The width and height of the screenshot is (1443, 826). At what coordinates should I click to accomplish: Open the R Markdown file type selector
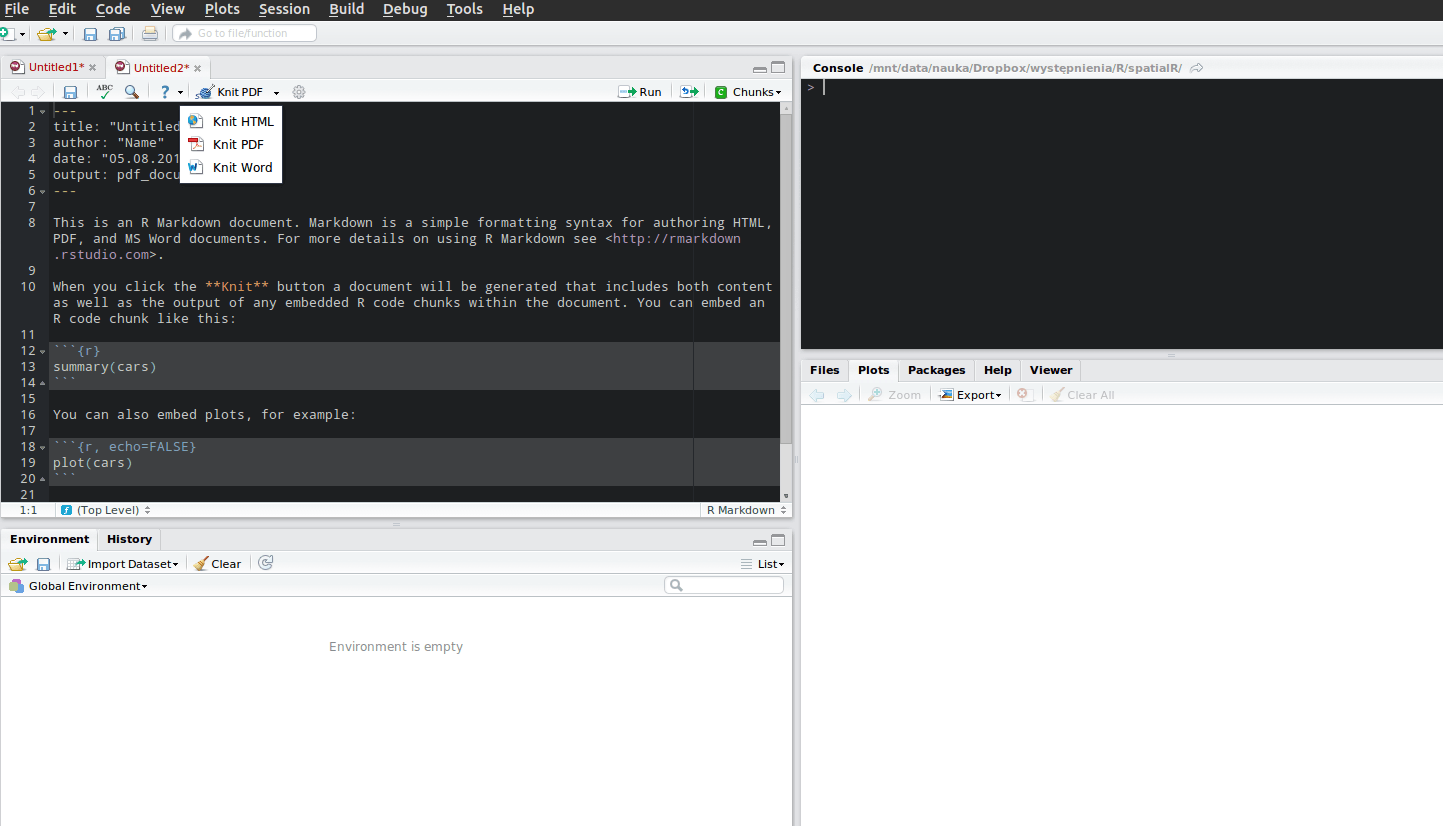pyautogui.click(x=745, y=510)
